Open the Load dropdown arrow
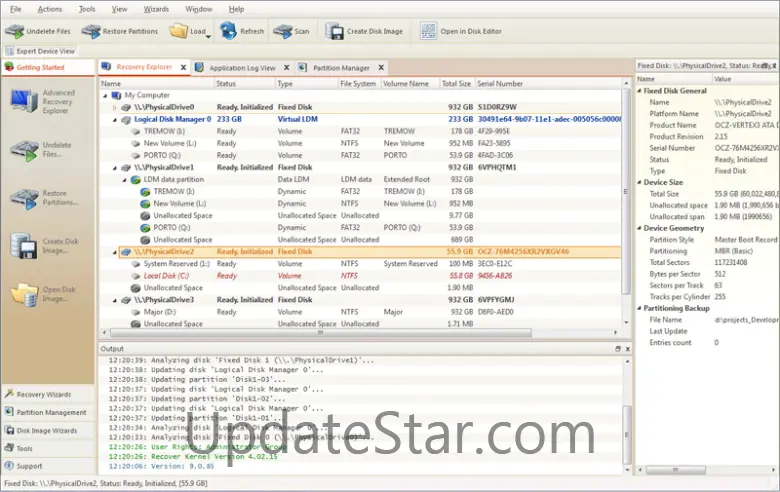 pos(208,36)
